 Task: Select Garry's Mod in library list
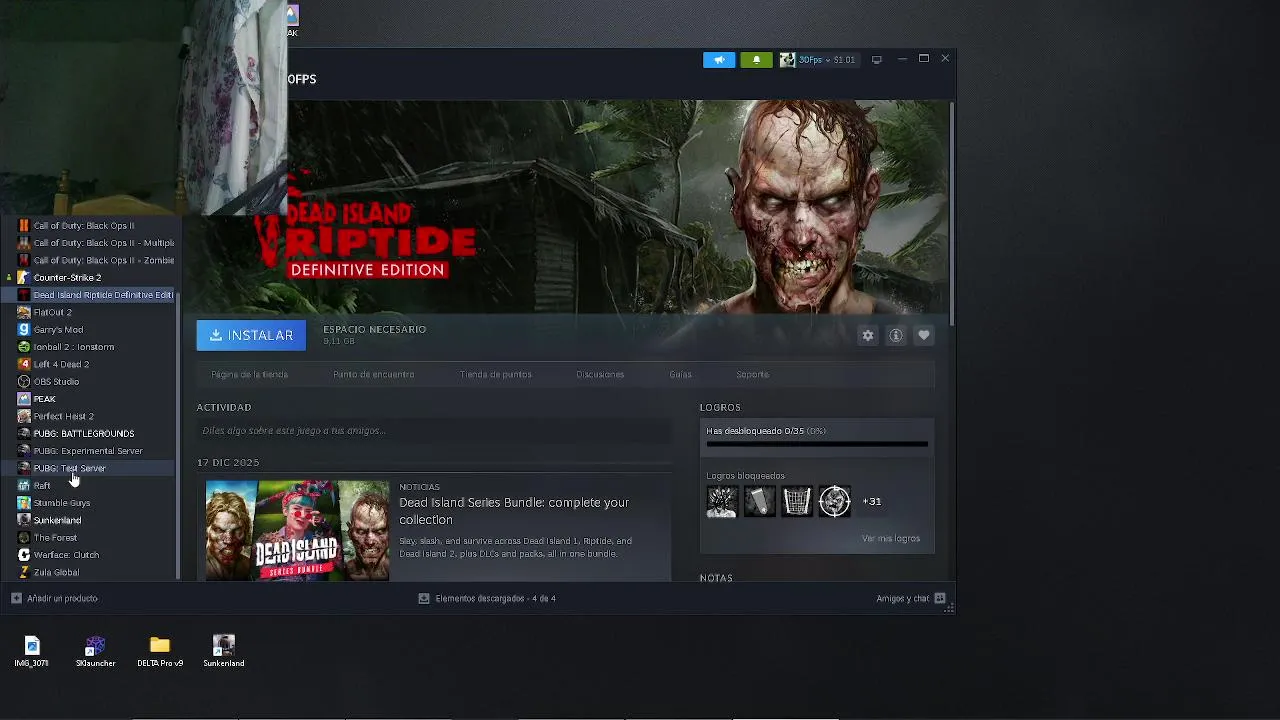[x=58, y=330]
